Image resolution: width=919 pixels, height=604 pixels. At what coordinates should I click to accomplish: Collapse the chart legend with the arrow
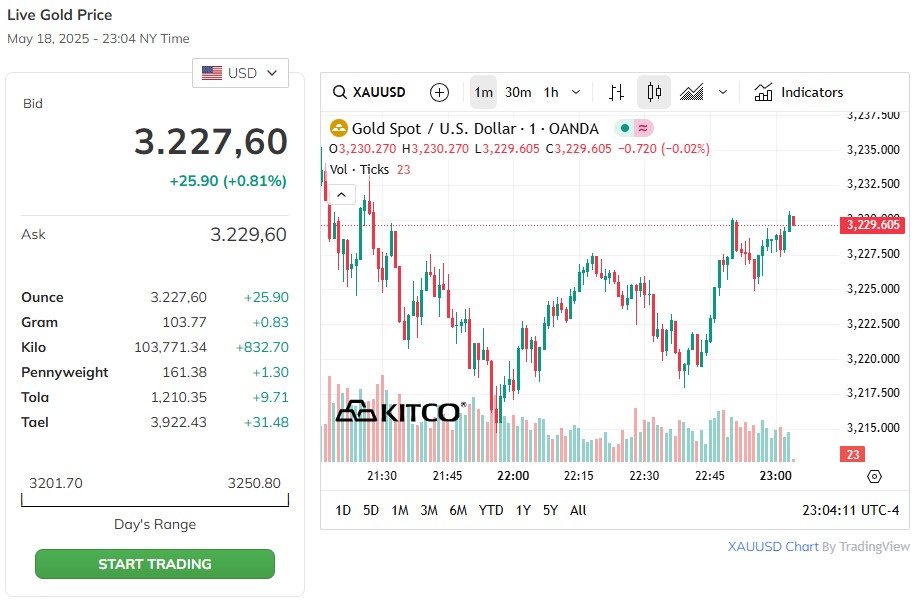click(342, 194)
